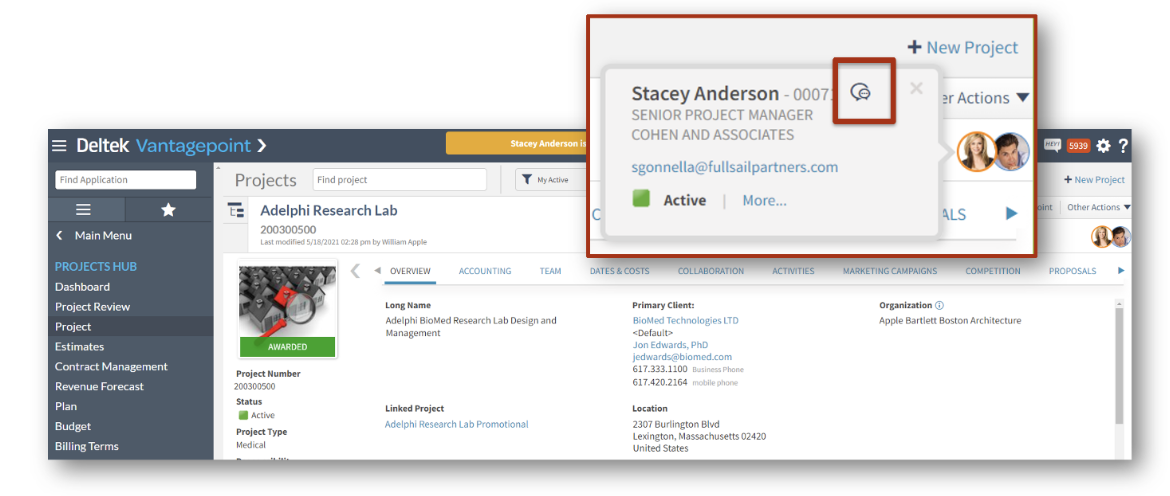The image size is (1170, 496).
Task: Toggle the project hierarchy tree icon
Action: tap(235, 210)
